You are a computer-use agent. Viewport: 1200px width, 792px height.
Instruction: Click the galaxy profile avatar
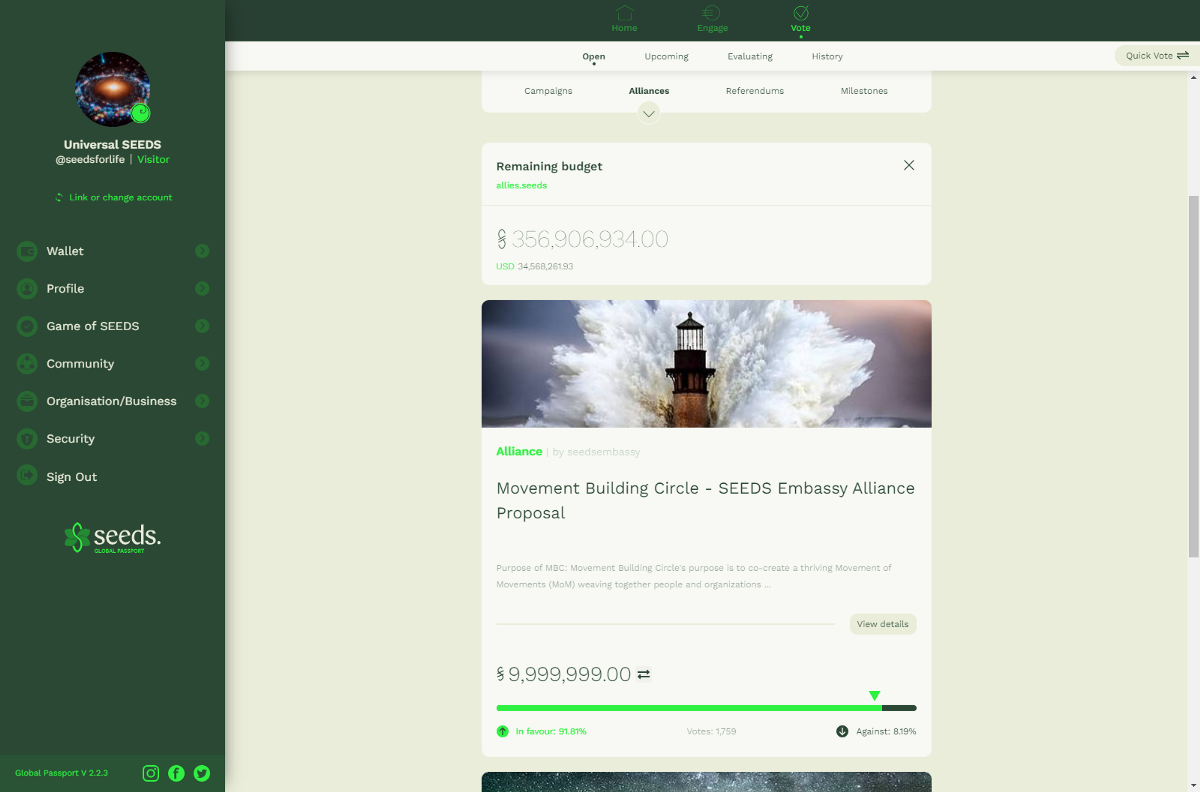(x=112, y=89)
